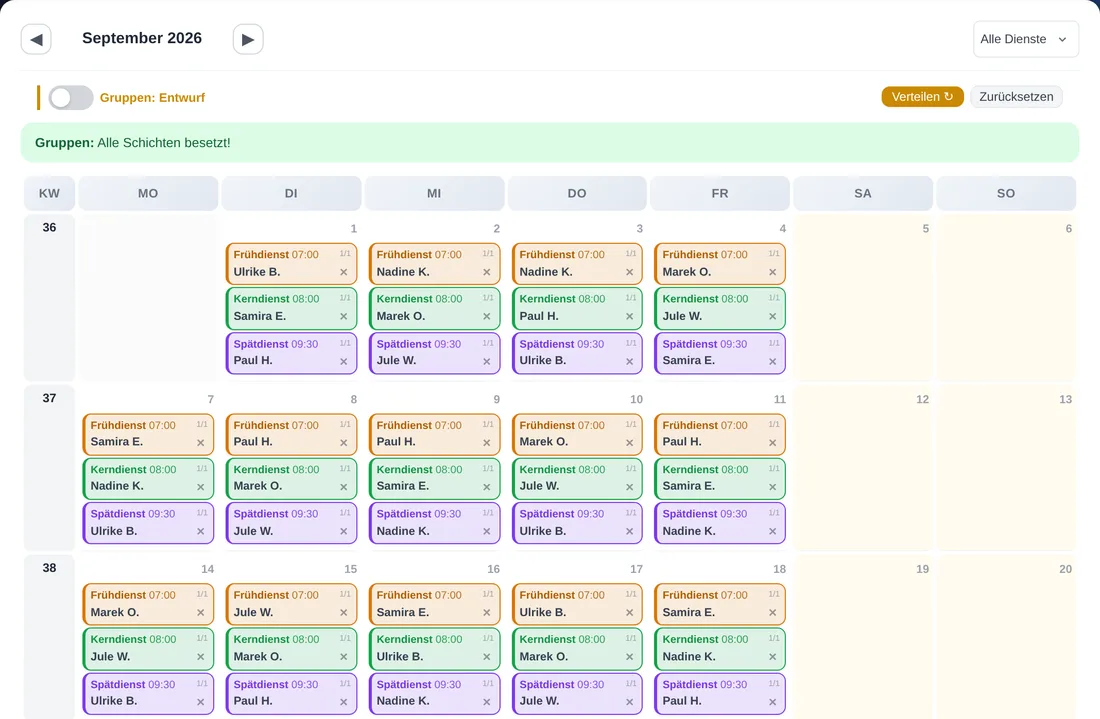Open Saturday September 5 day cell
Image resolution: width=1100 pixels, height=719 pixels.
(x=863, y=298)
